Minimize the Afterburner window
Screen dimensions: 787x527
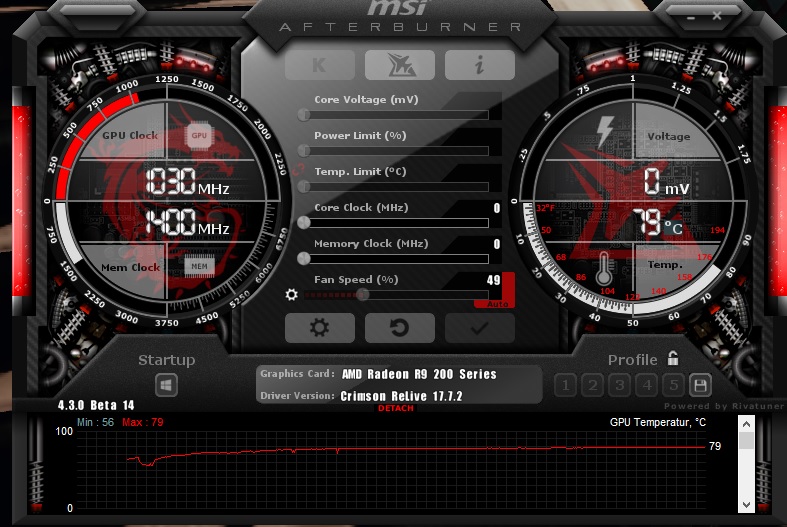[691, 18]
